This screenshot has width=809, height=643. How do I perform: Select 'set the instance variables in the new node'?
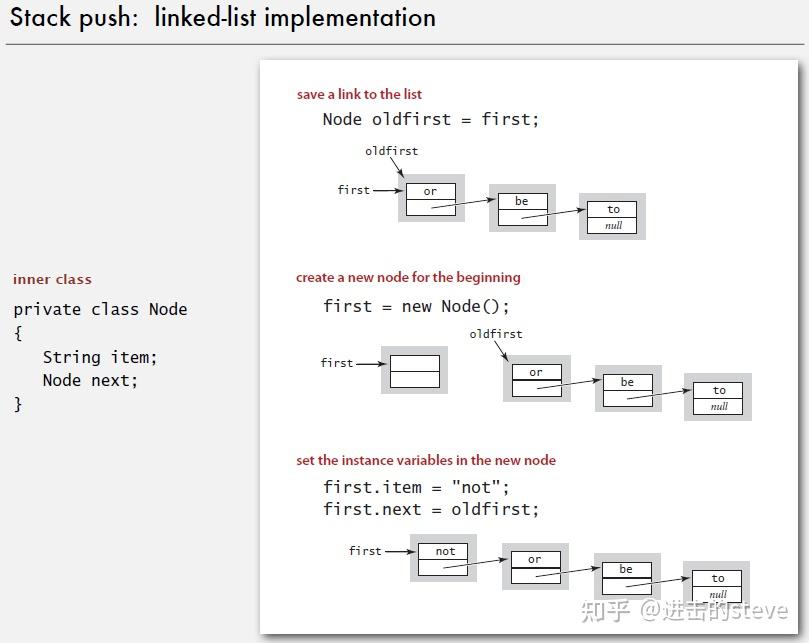(426, 460)
